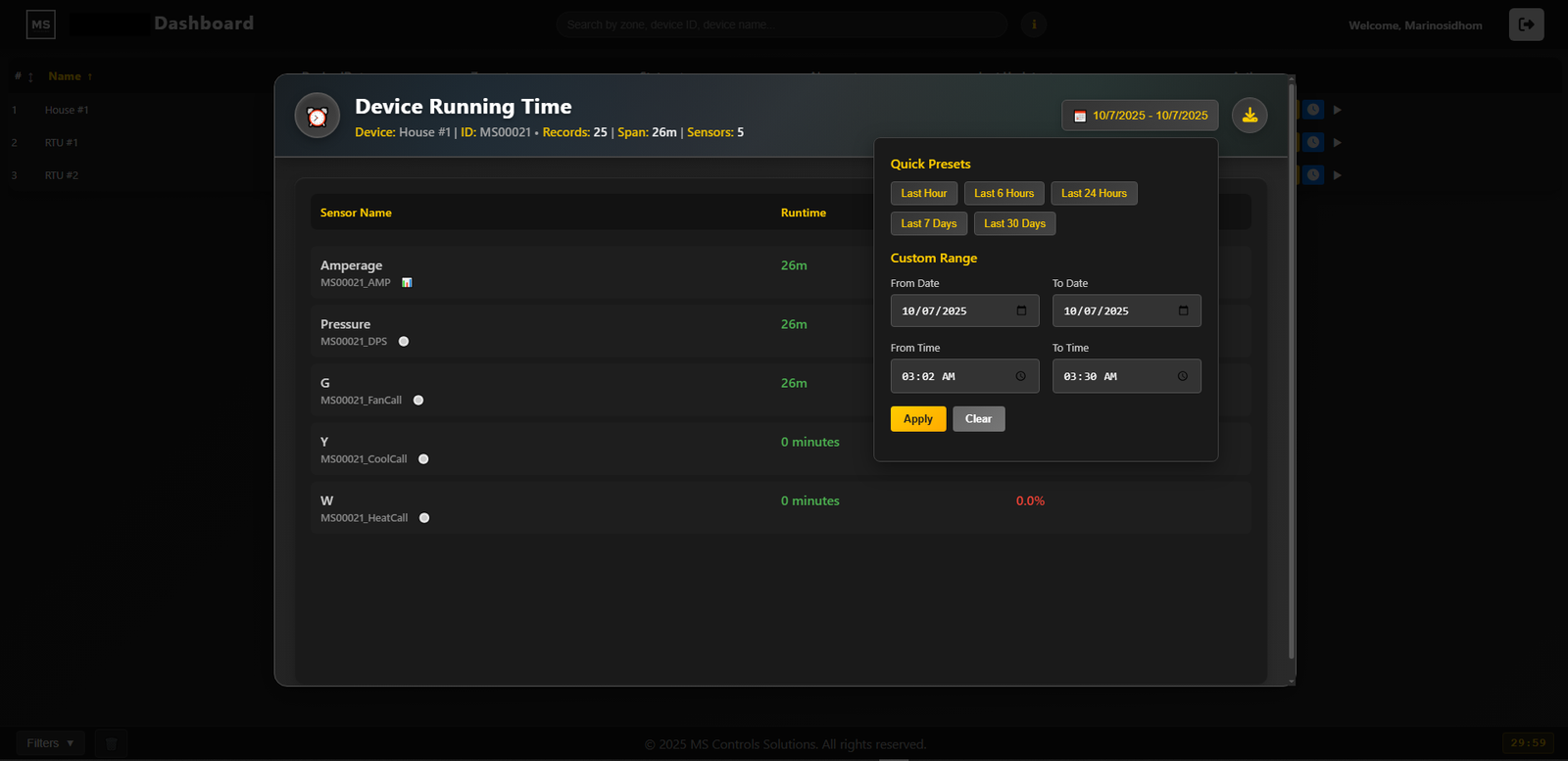
Task: Select the Last 24 Hours preset
Action: [1094, 194]
